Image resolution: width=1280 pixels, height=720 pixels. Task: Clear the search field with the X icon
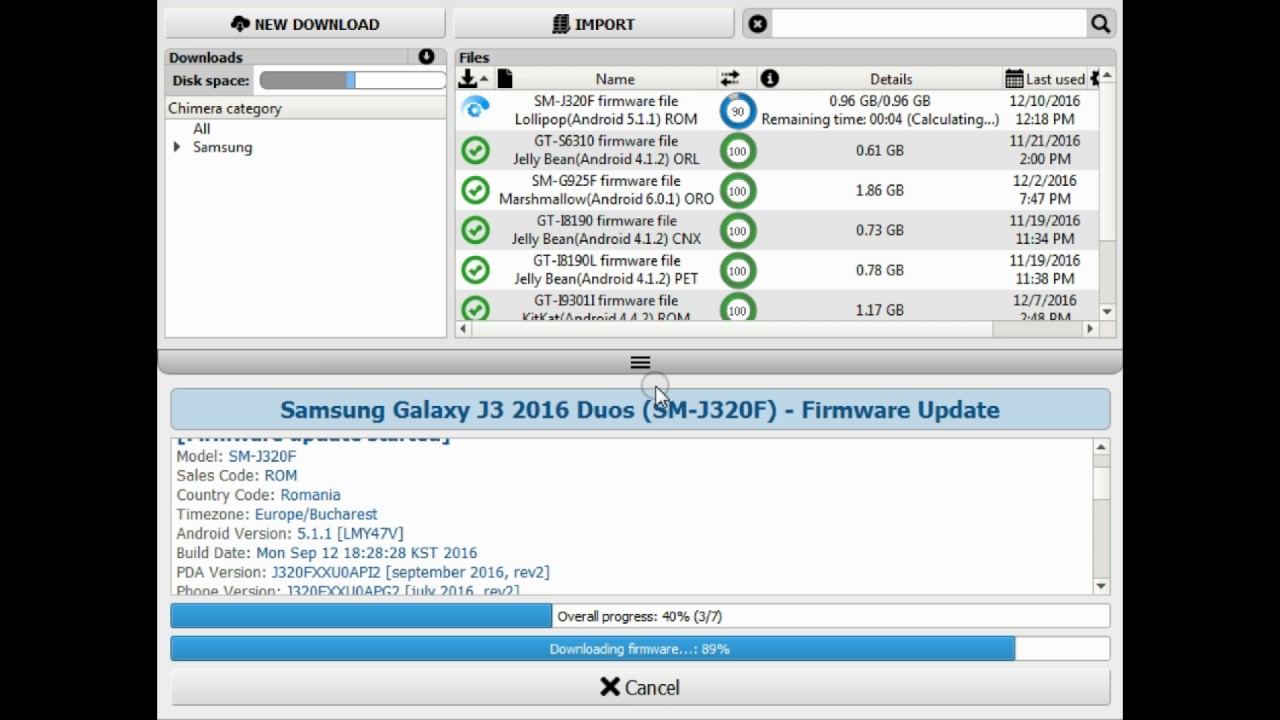[x=758, y=24]
